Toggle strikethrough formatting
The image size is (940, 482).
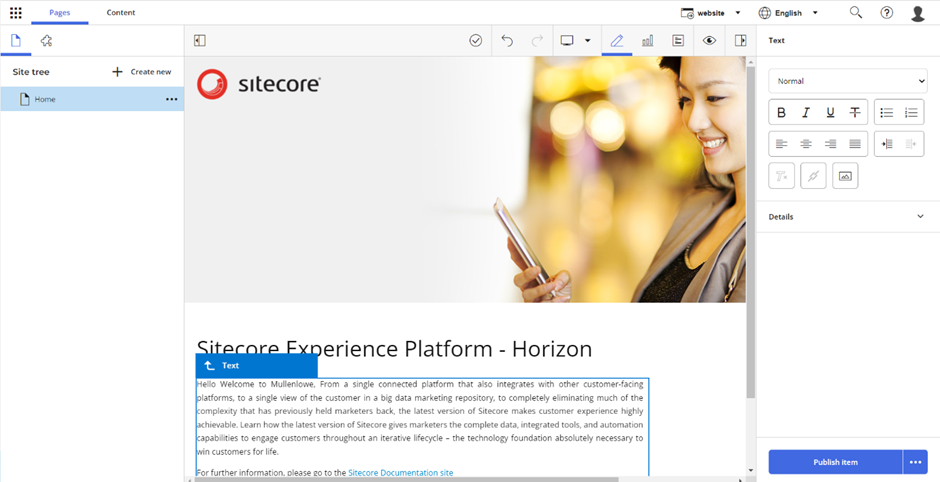855,112
